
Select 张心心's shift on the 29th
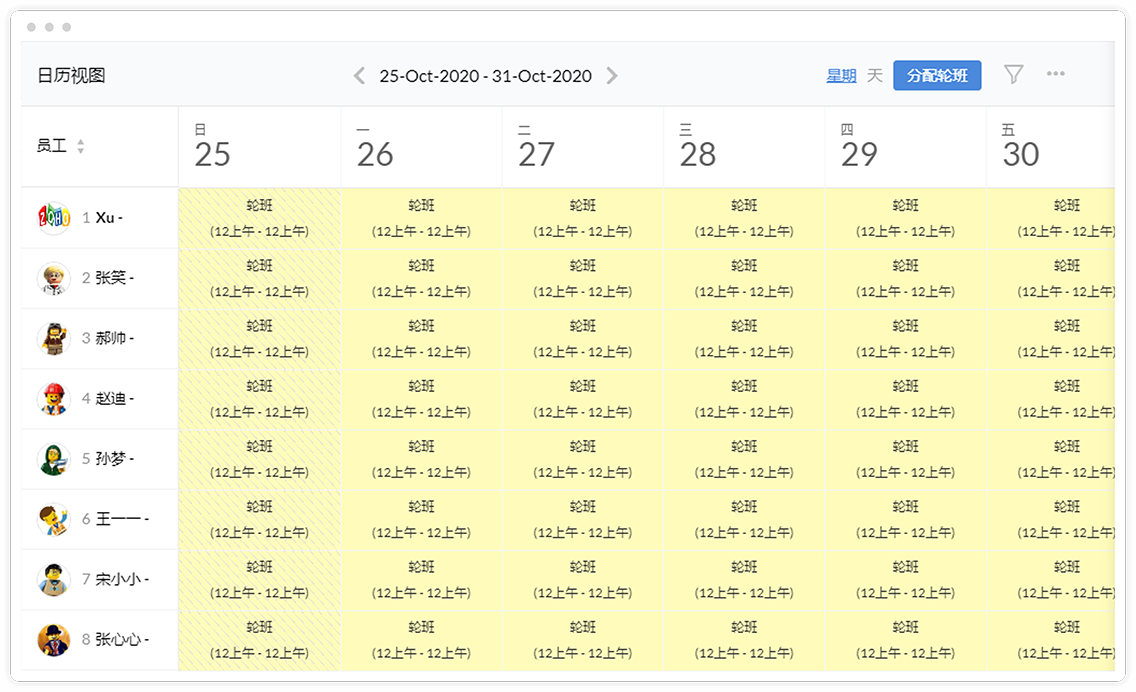tap(906, 640)
